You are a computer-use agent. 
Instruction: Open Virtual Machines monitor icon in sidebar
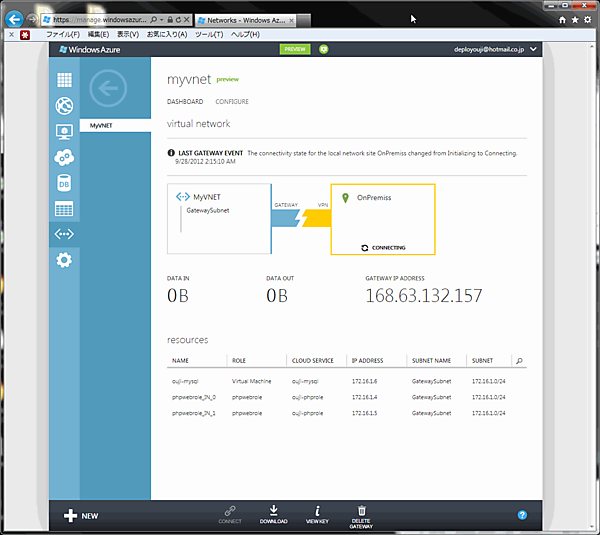coord(64,132)
